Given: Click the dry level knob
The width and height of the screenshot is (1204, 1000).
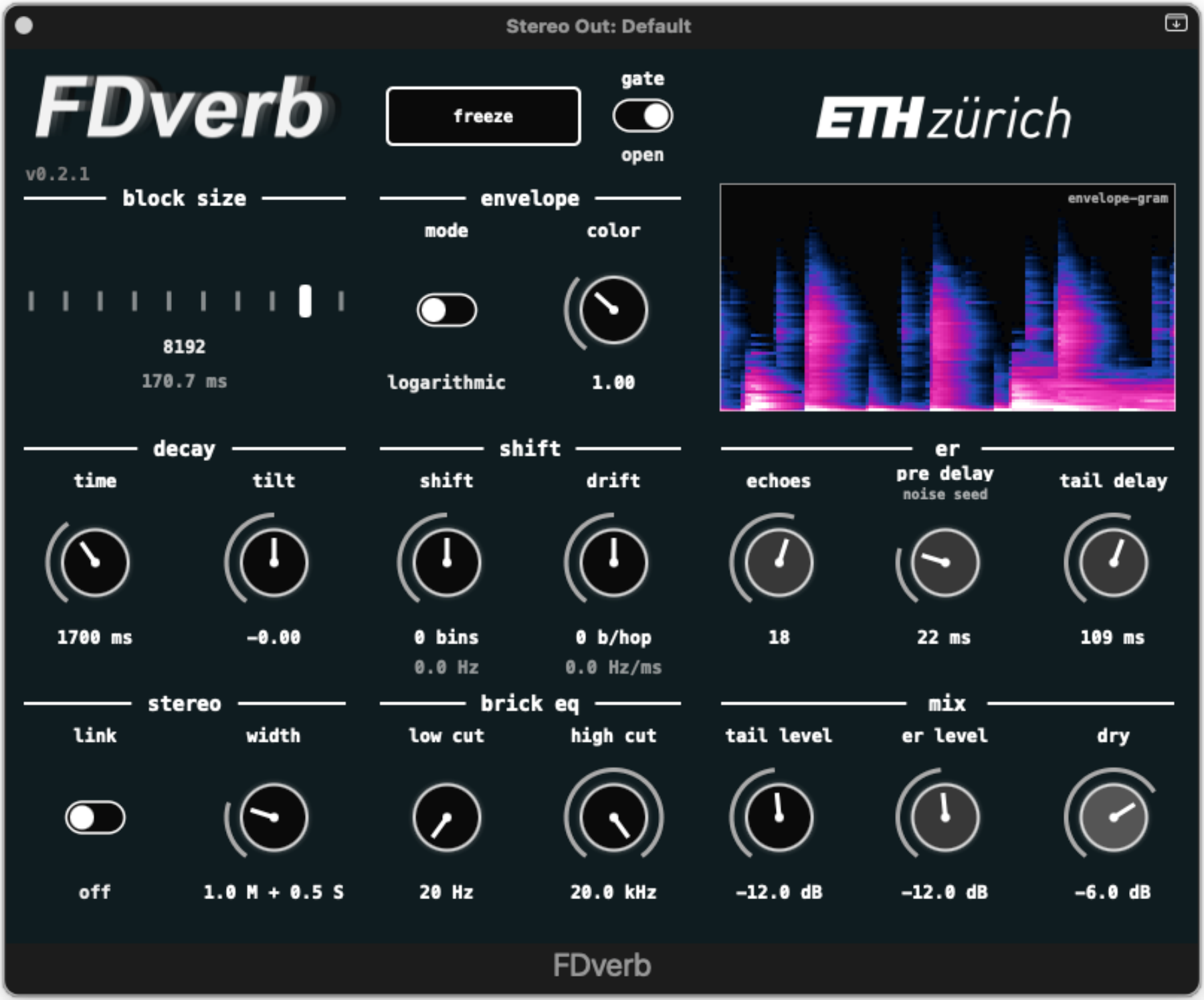Looking at the screenshot, I should 1113,817.
